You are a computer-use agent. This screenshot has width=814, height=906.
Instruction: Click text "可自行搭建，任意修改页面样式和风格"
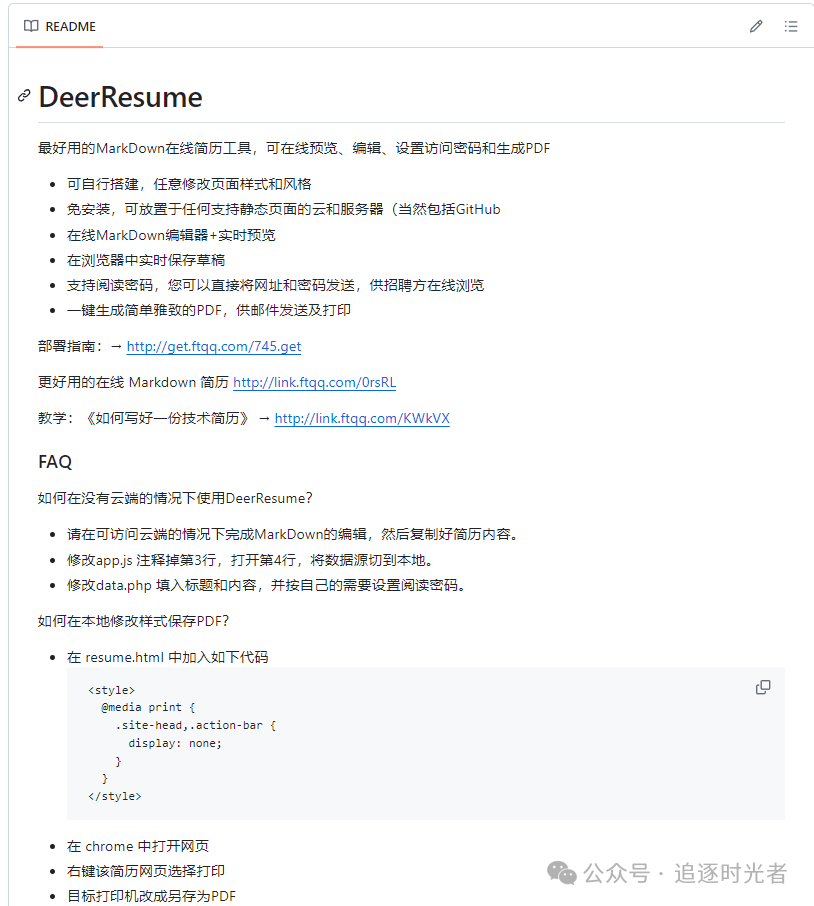click(x=189, y=184)
